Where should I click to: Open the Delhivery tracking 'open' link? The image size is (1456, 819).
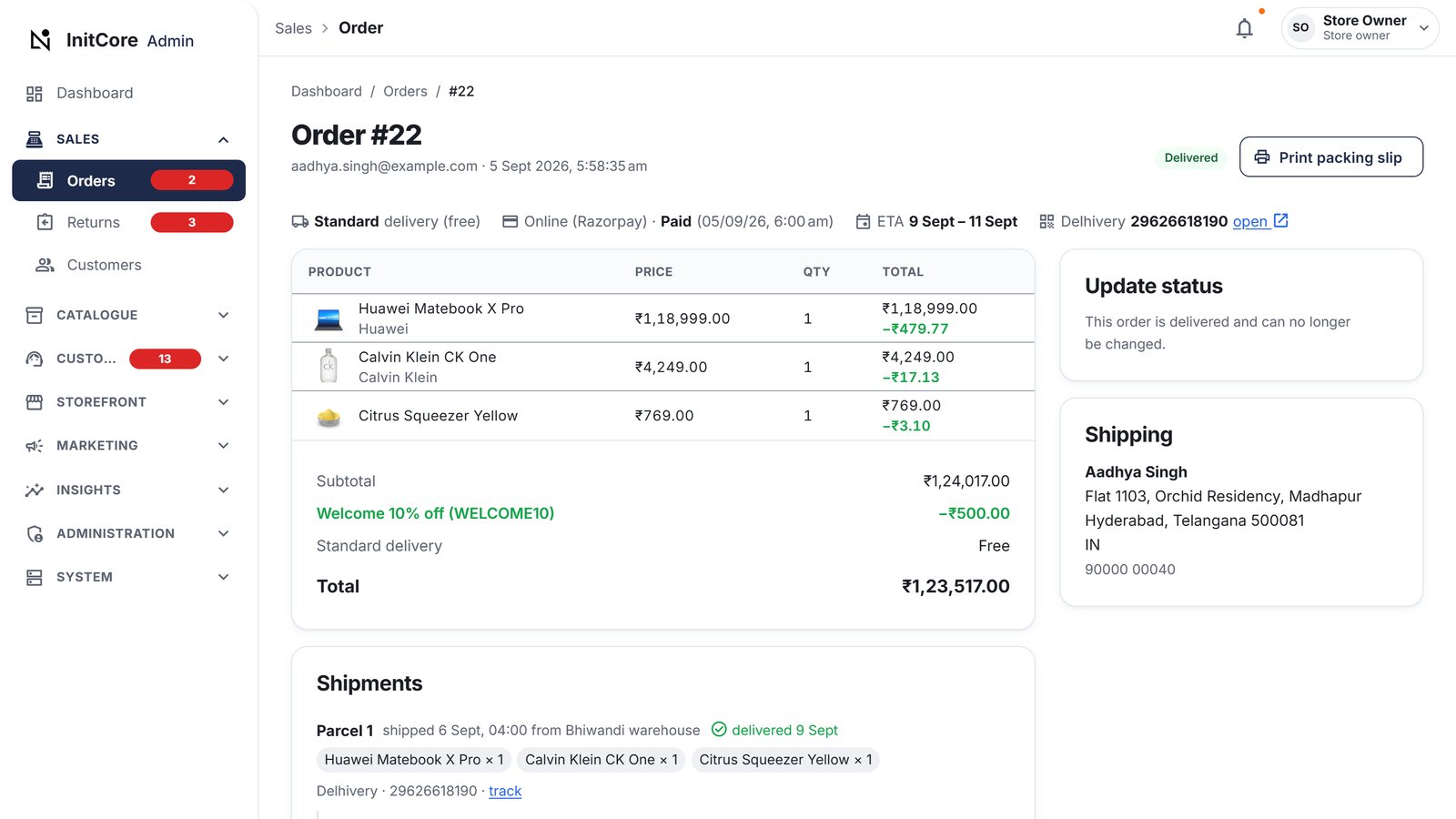pyautogui.click(x=1260, y=221)
